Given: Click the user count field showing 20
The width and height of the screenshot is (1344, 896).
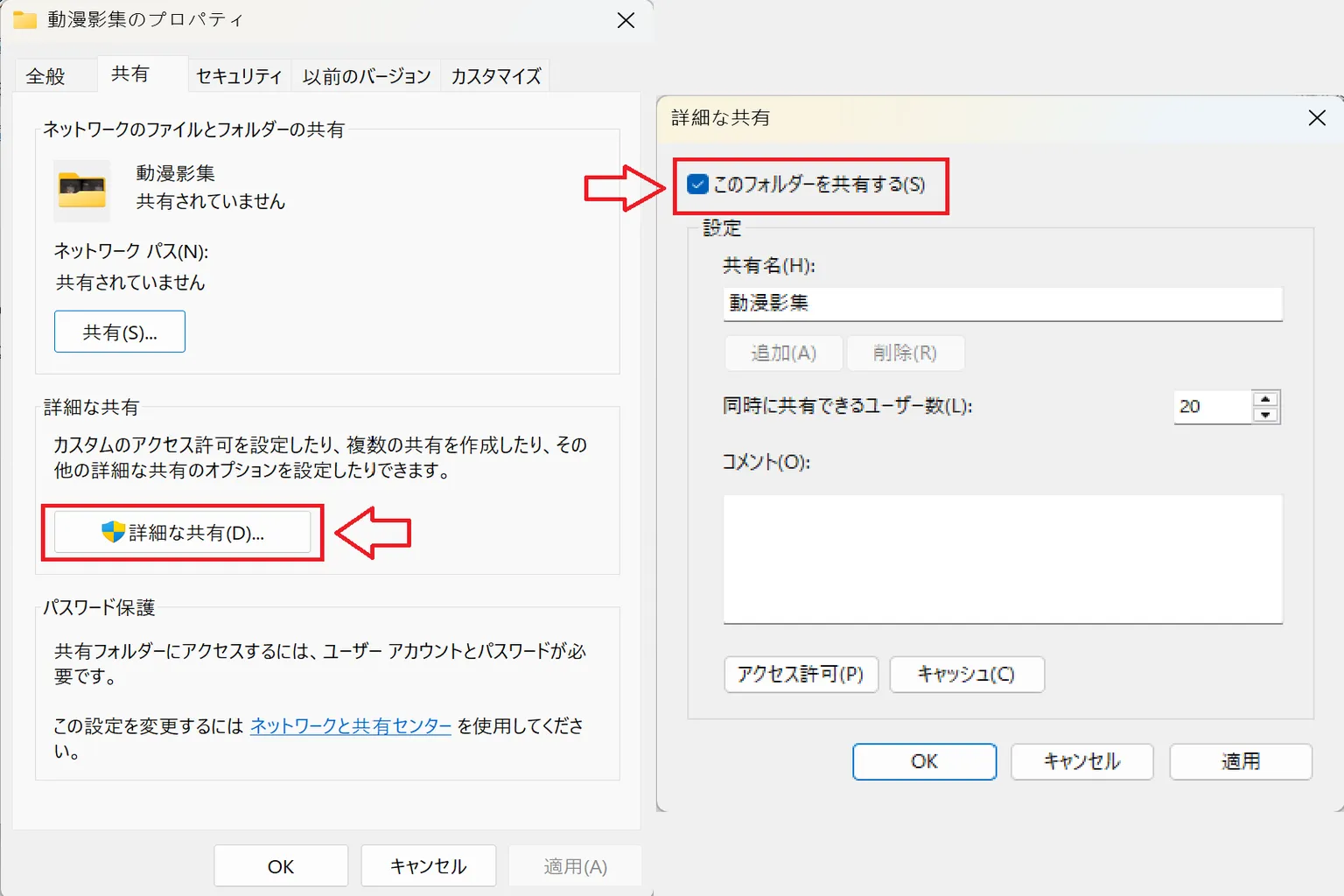Looking at the screenshot, I should pos(1212,407).
